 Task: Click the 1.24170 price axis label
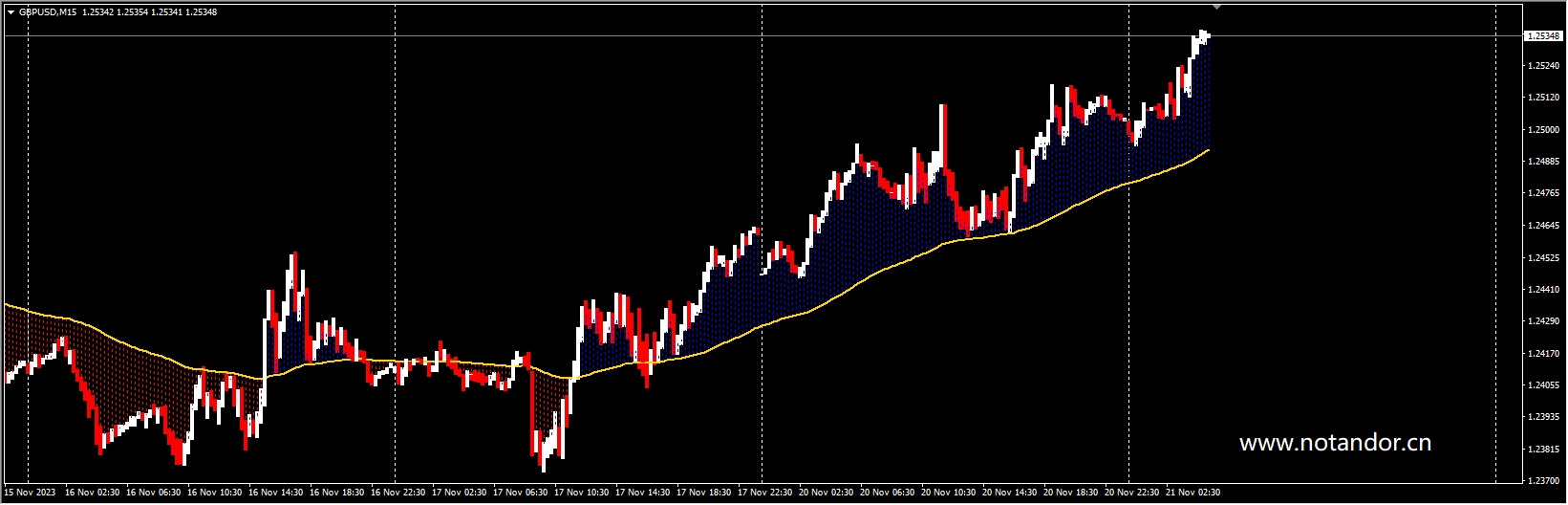[1544, 354]
